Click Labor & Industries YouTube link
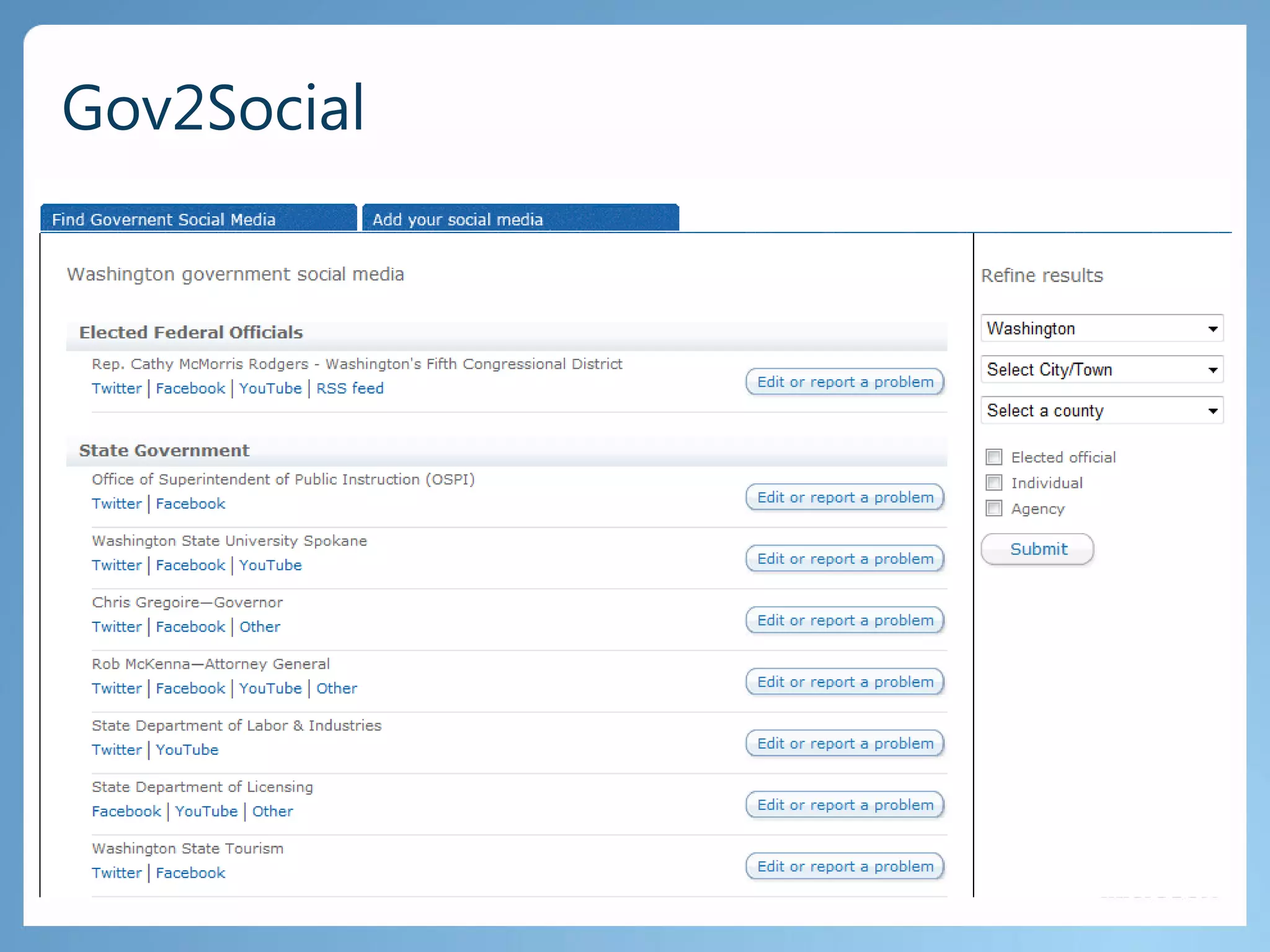1270x952 pixels. (187, 750)
